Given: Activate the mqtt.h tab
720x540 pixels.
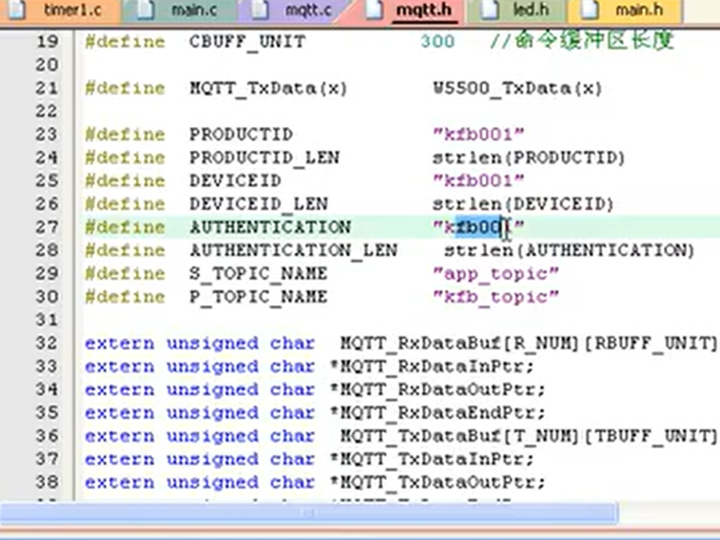Looking at the screenshot, I should tap(423, 11).
